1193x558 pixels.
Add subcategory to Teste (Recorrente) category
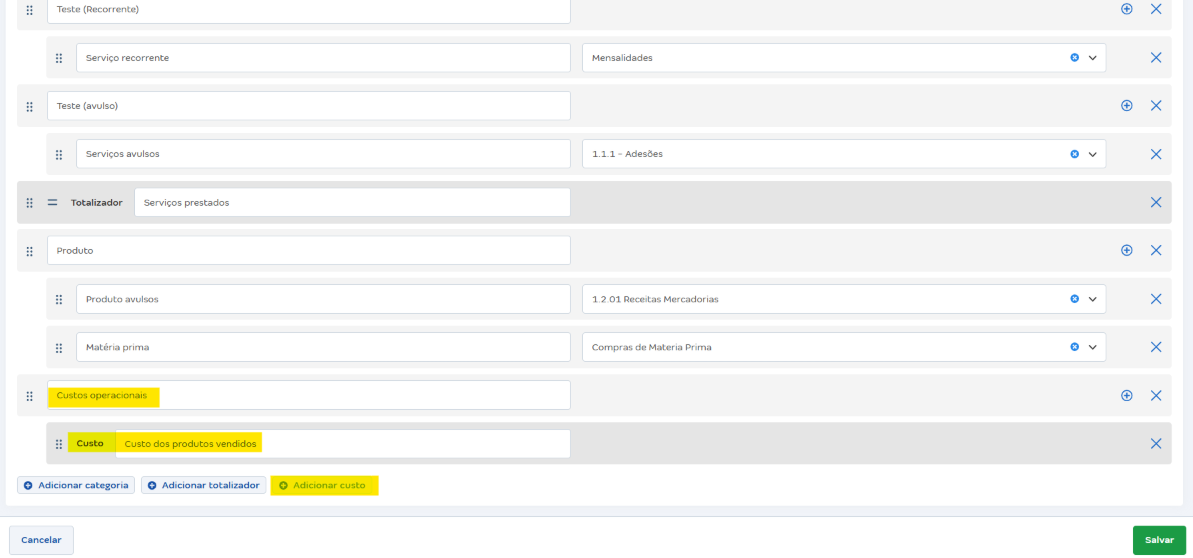click(1127, 9)
